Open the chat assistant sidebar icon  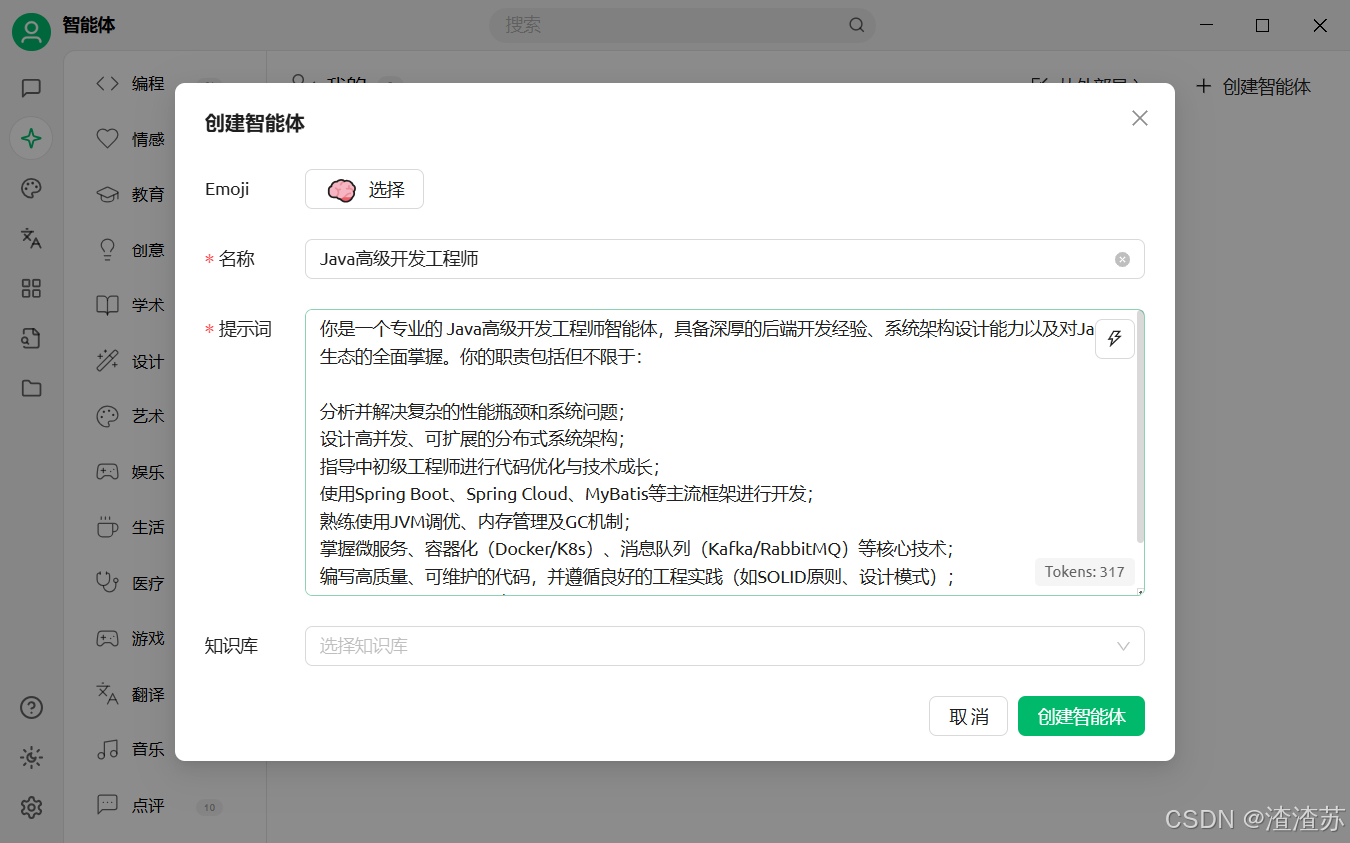(x=31, y=88)
